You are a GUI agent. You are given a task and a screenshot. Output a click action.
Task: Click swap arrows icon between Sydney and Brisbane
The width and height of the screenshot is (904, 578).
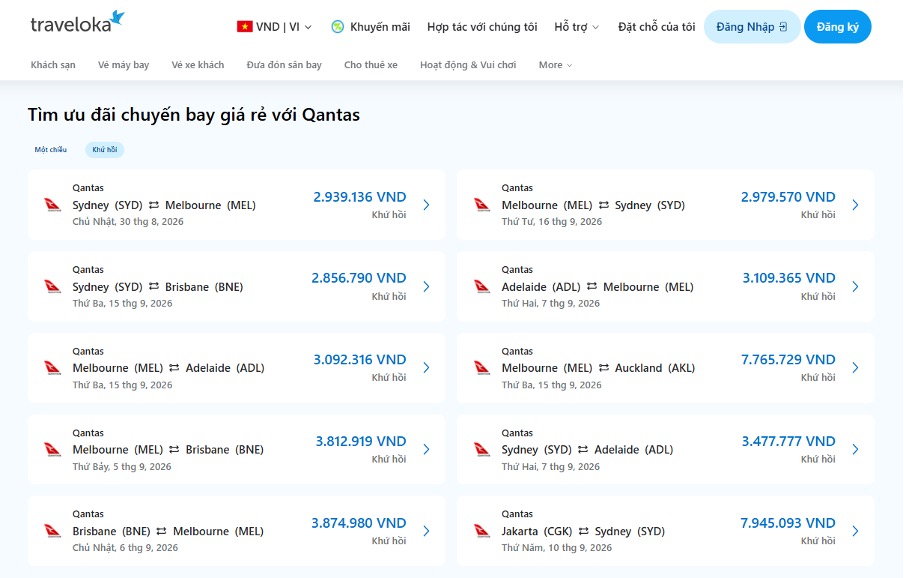154,286
